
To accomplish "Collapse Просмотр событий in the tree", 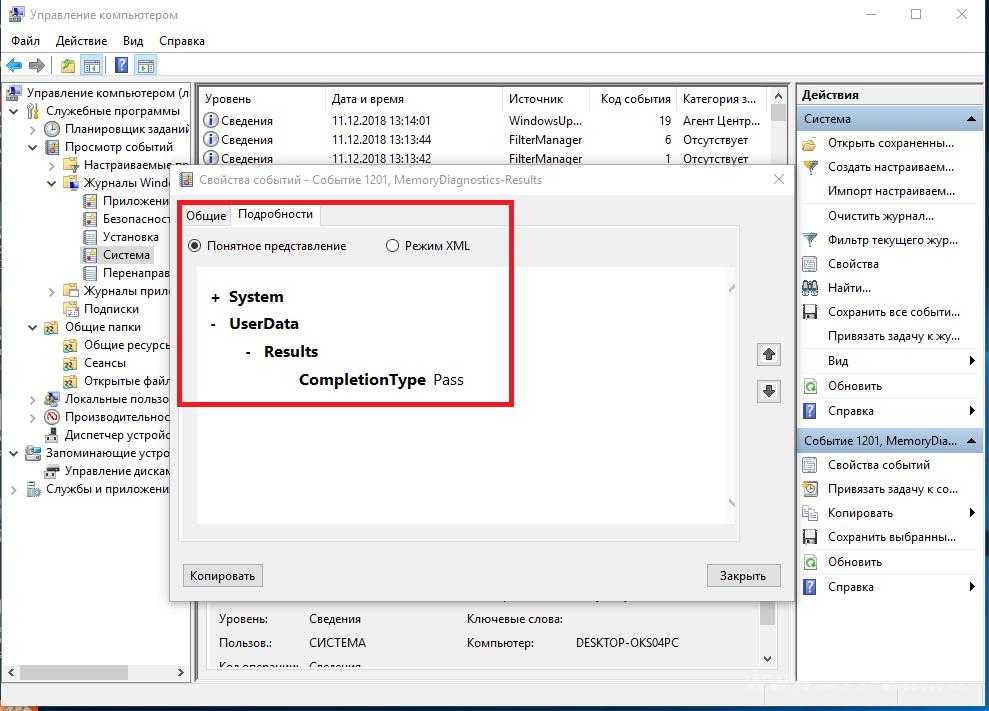I will [x=33, y=147].
